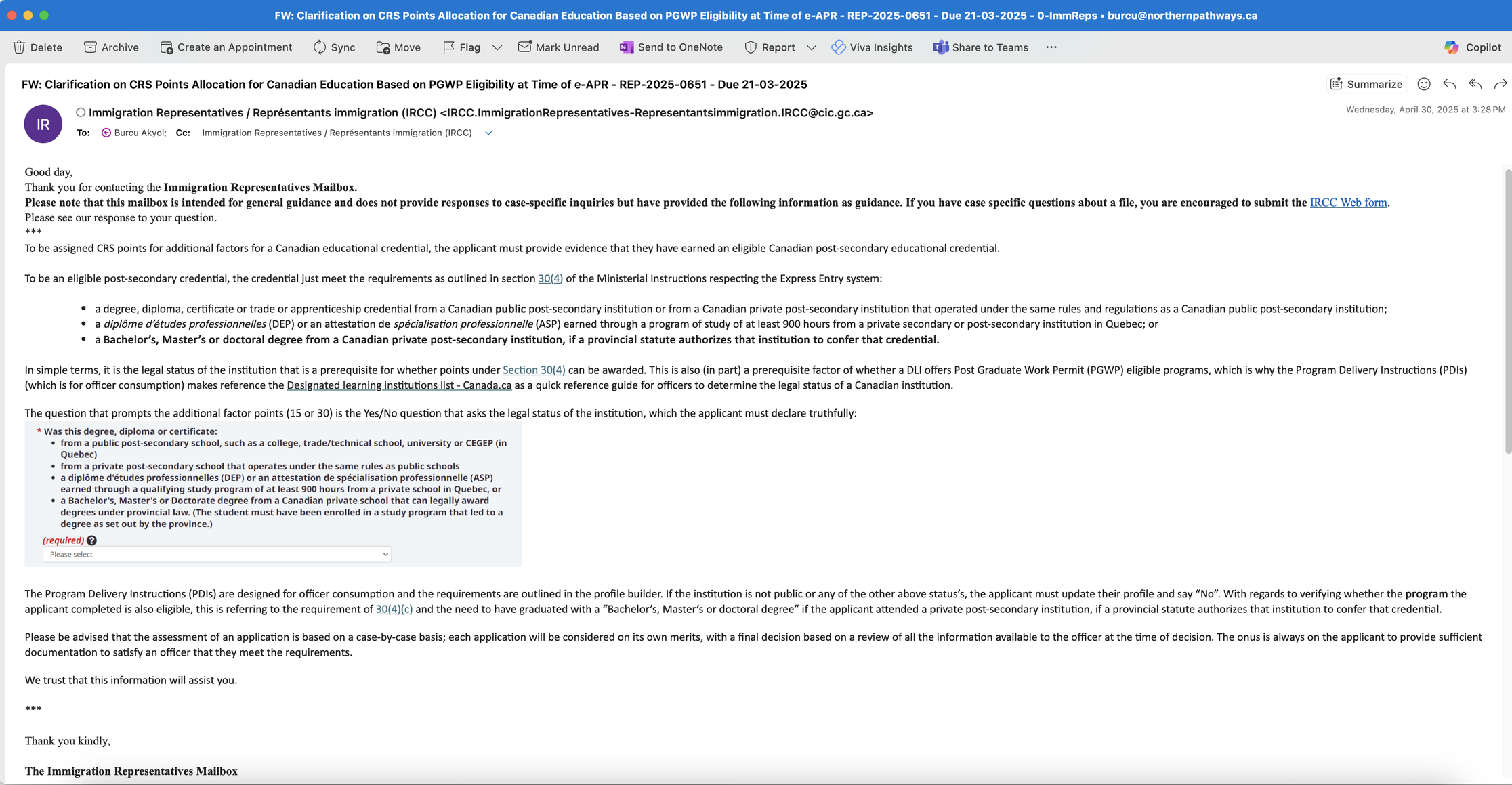The height and width of the screenshot is (785, 1512).
Task: Open the Move to folder option
Action: (x=398, y=47)
